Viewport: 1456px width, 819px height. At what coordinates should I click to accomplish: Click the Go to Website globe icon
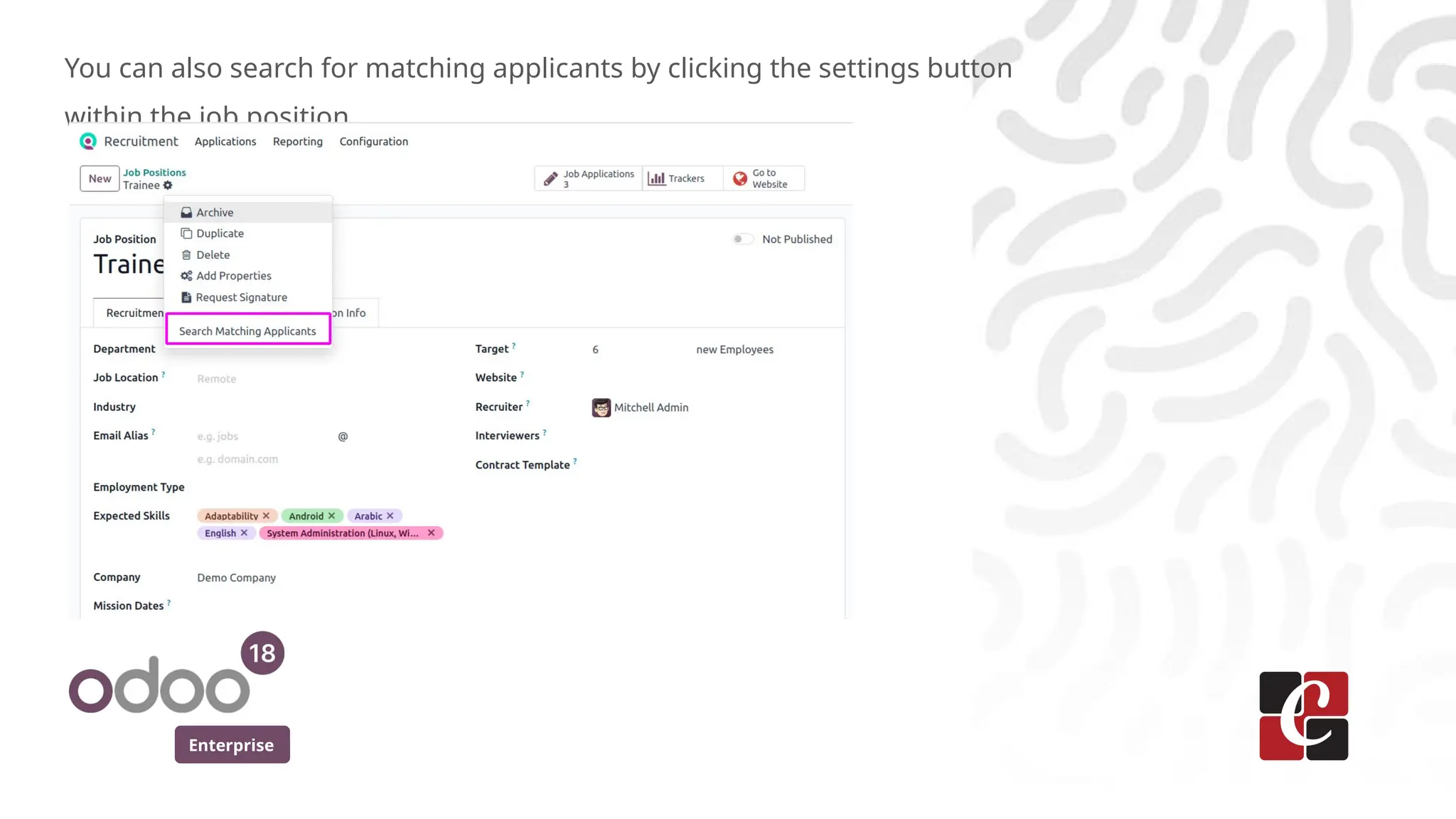740,178
